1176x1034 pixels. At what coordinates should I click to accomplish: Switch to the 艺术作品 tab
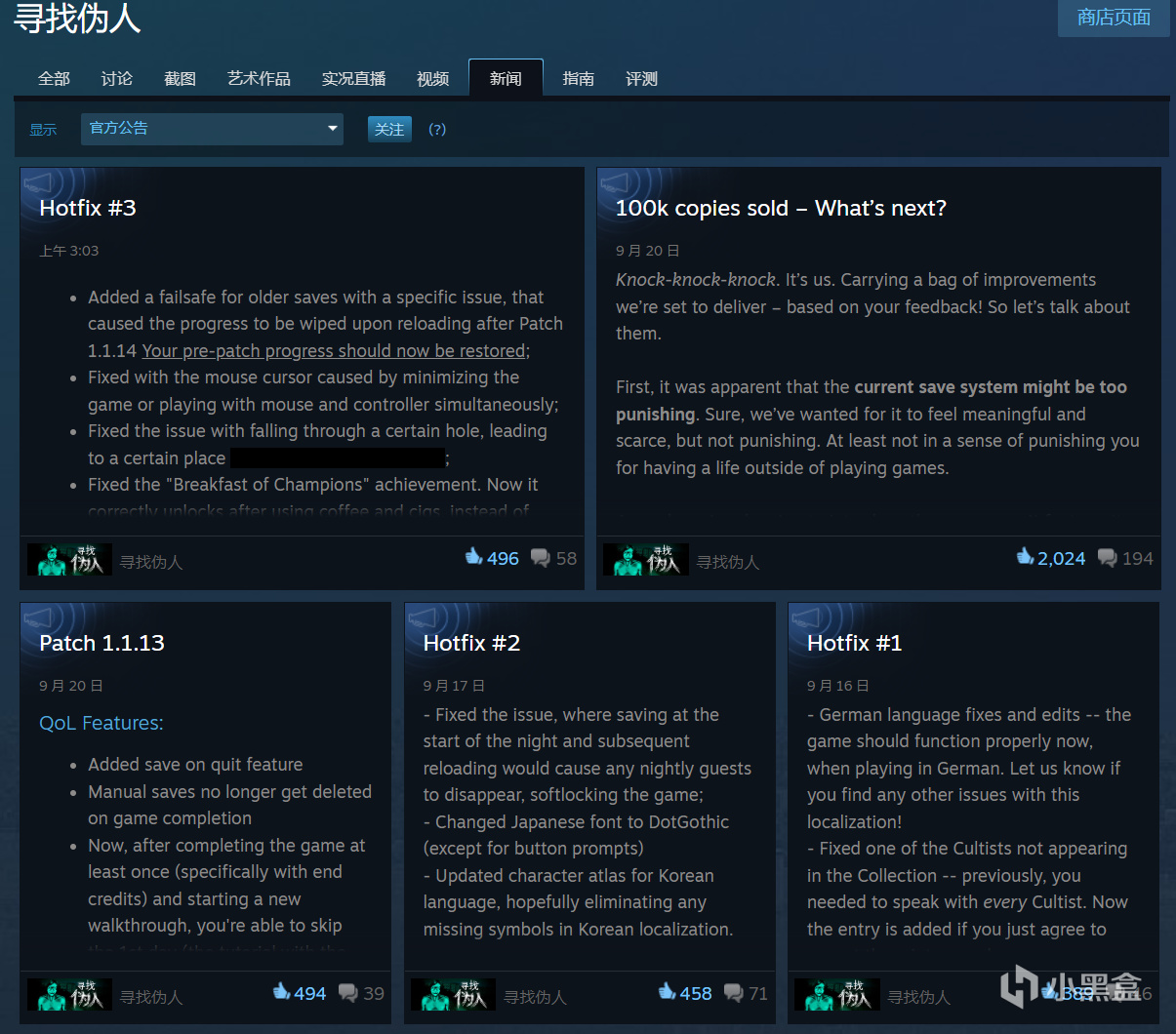click(259, 79)
